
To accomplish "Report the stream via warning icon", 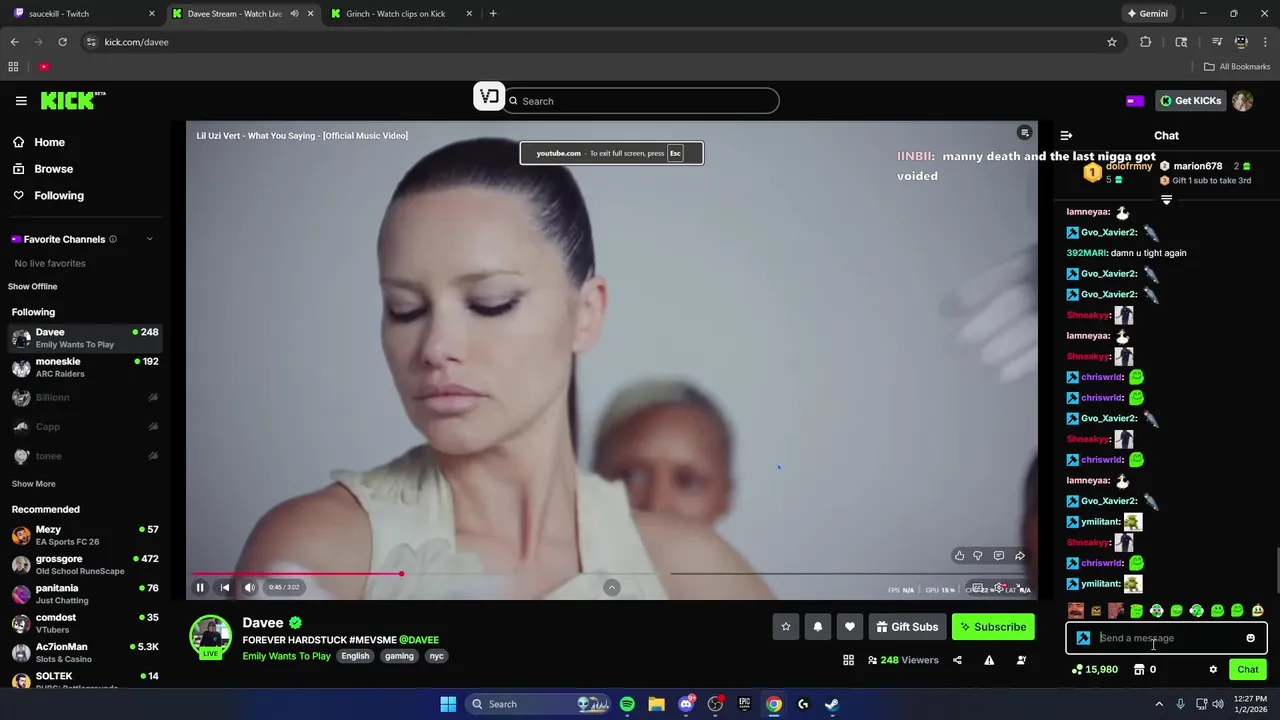I will [989, 660].
